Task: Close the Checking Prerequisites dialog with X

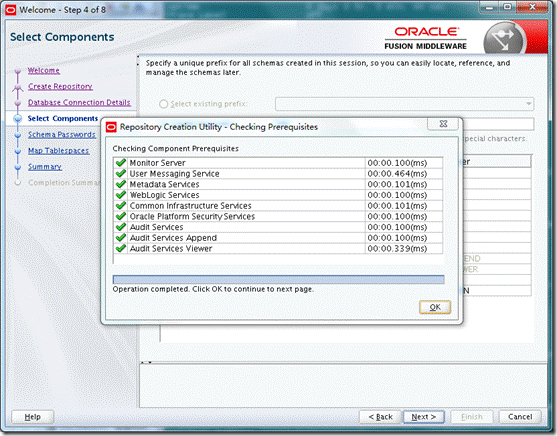Action: (443, 124)
